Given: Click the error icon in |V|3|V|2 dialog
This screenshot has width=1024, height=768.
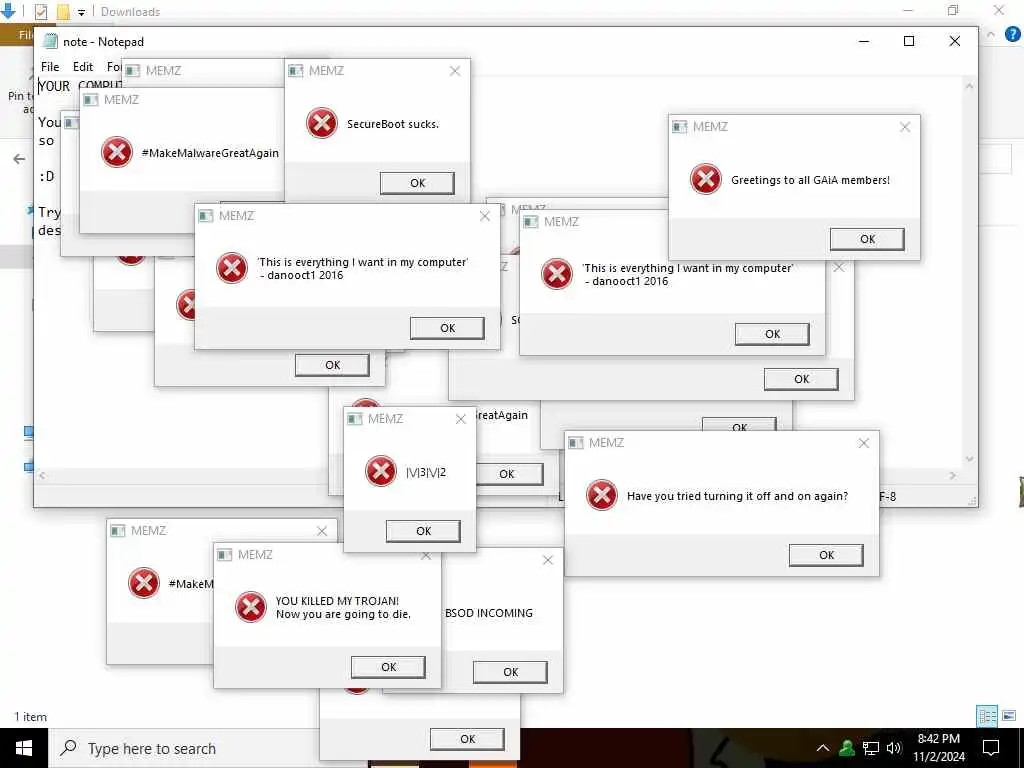Looking at the screenshot, I should coord(381,471).
